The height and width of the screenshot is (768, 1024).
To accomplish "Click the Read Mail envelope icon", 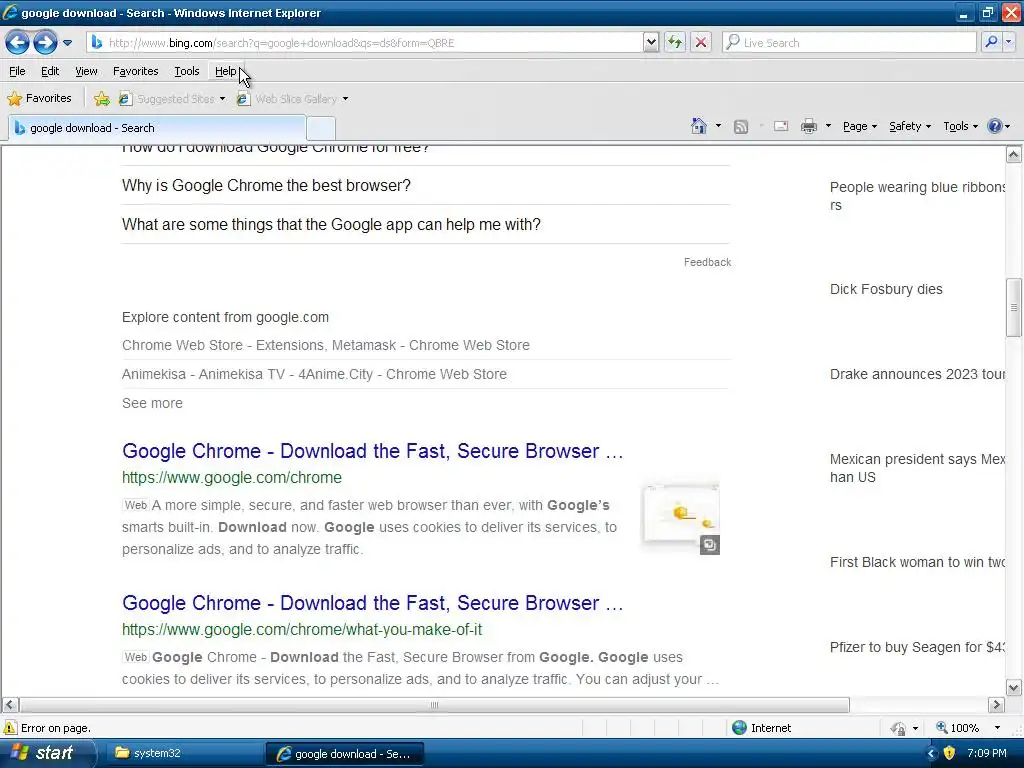I will pos(781,127).
